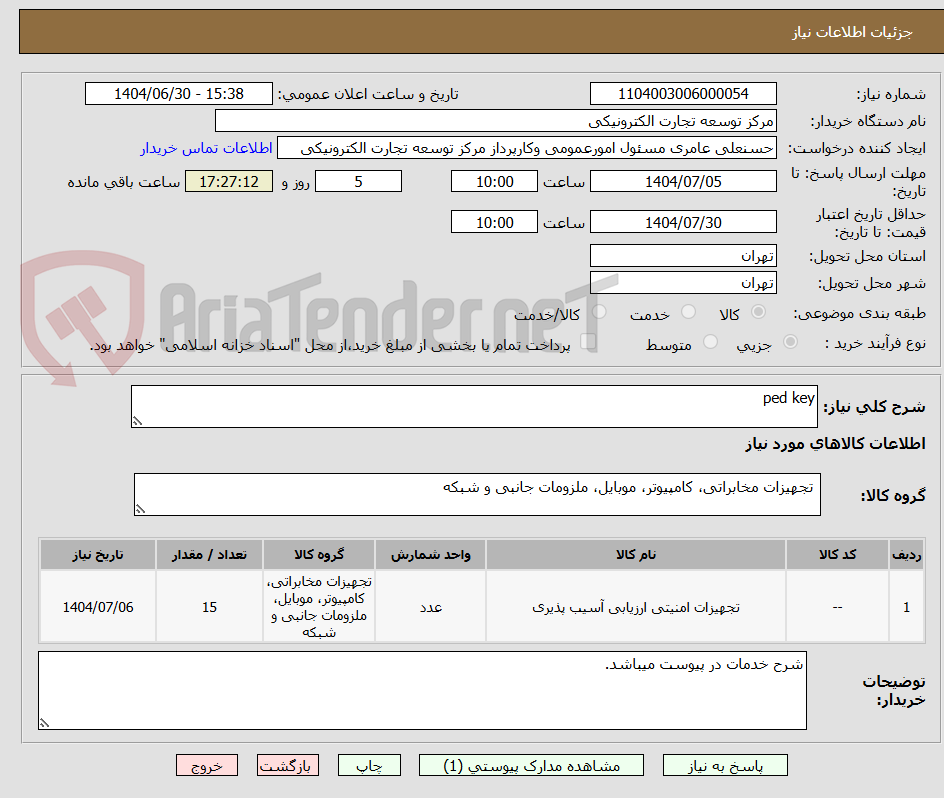
Task: Click the resize handle of the گروه کالا box
Action: pyautogui.click(x=142, y=508)
